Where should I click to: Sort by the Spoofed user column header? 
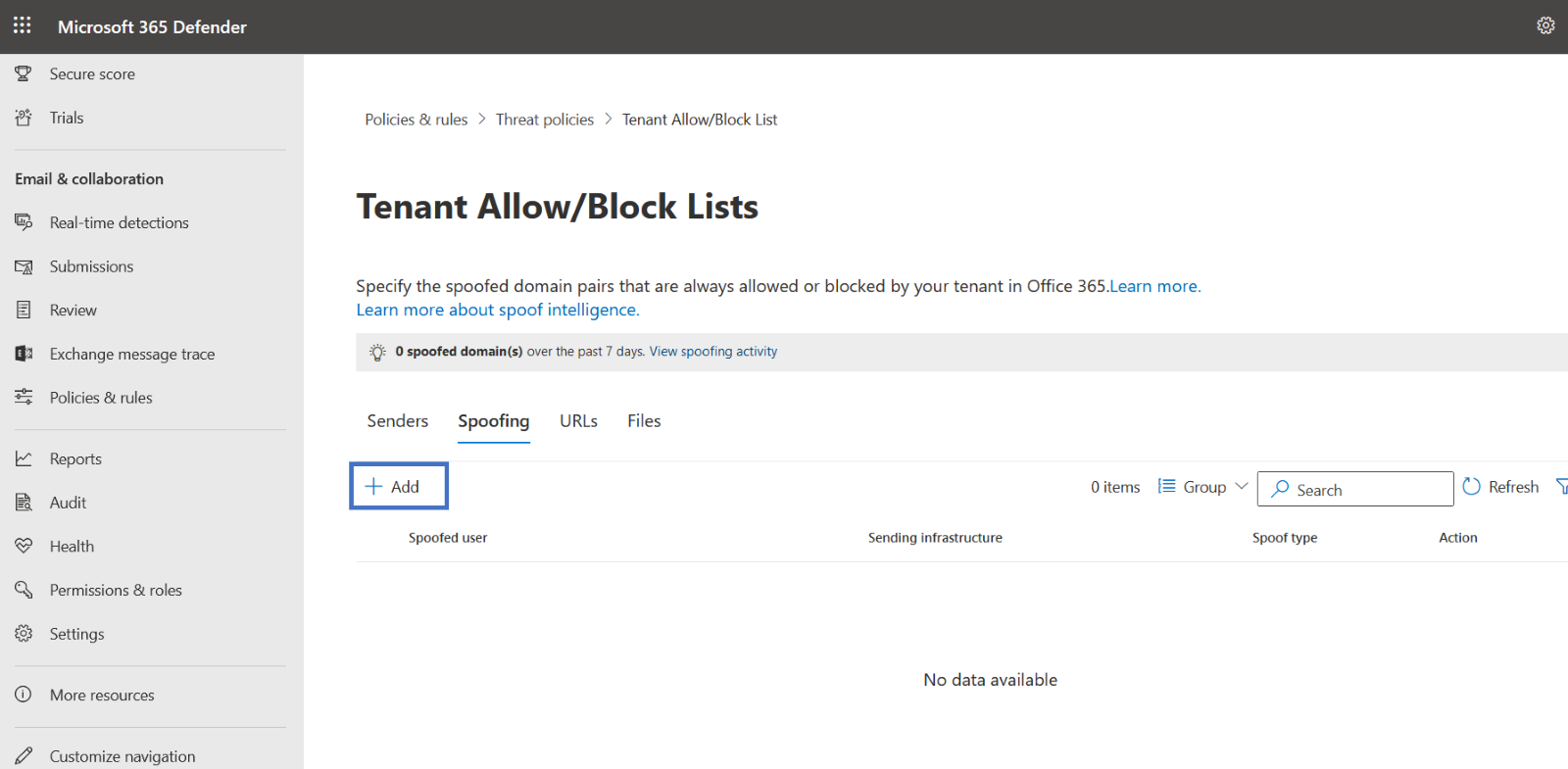click(x=448, y=538)
